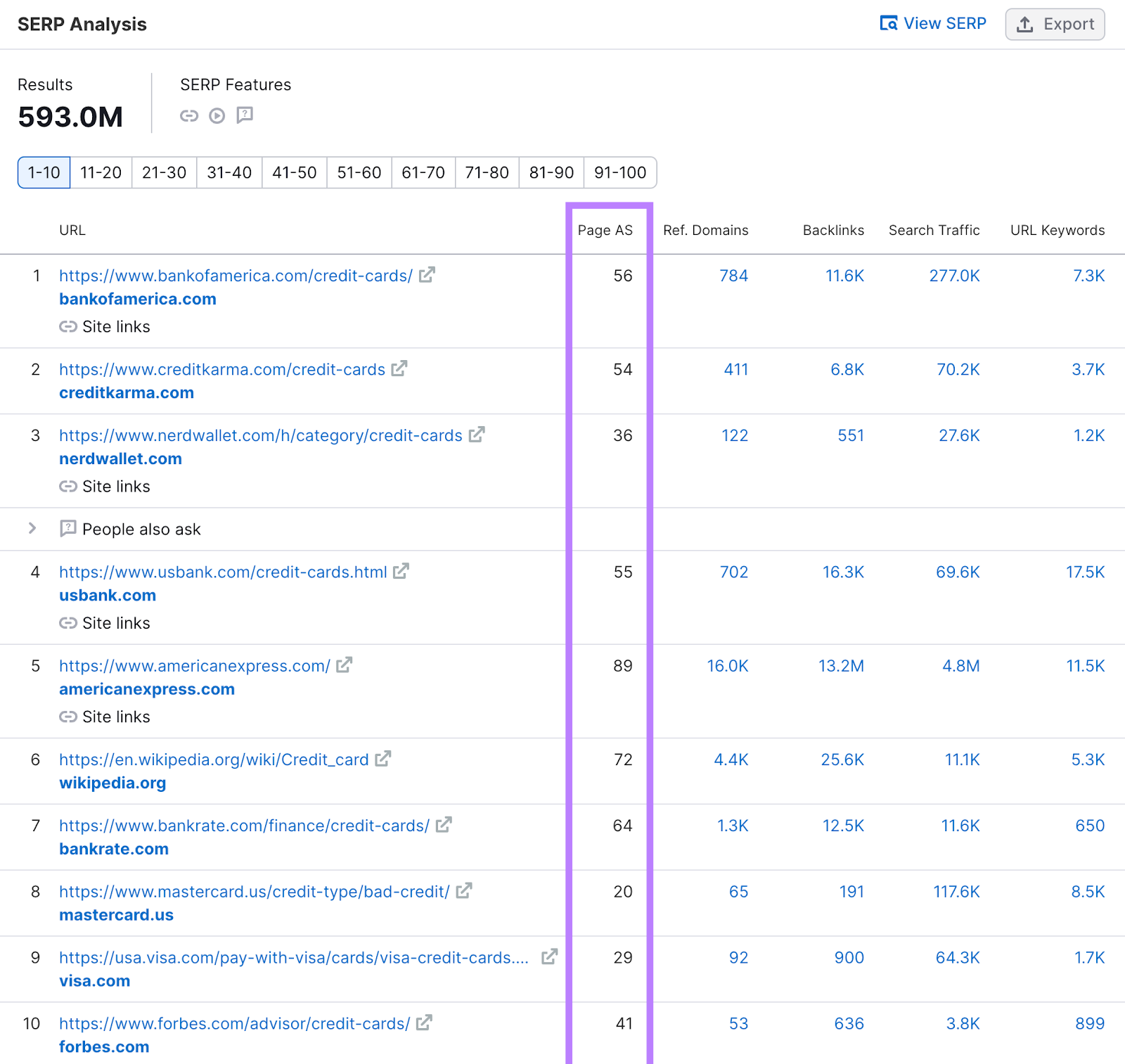Open the usbank.com domain link
This screenshot has height=1064, width=1125.
pyautogui.click(x=108, y=595)
